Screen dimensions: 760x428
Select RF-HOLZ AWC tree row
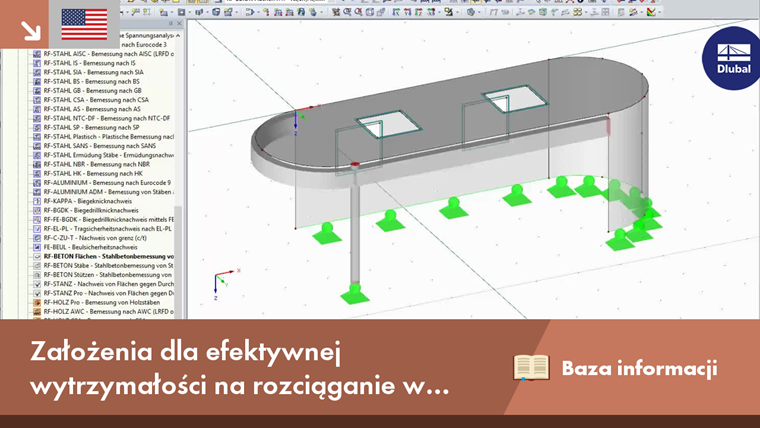point(109,312)
